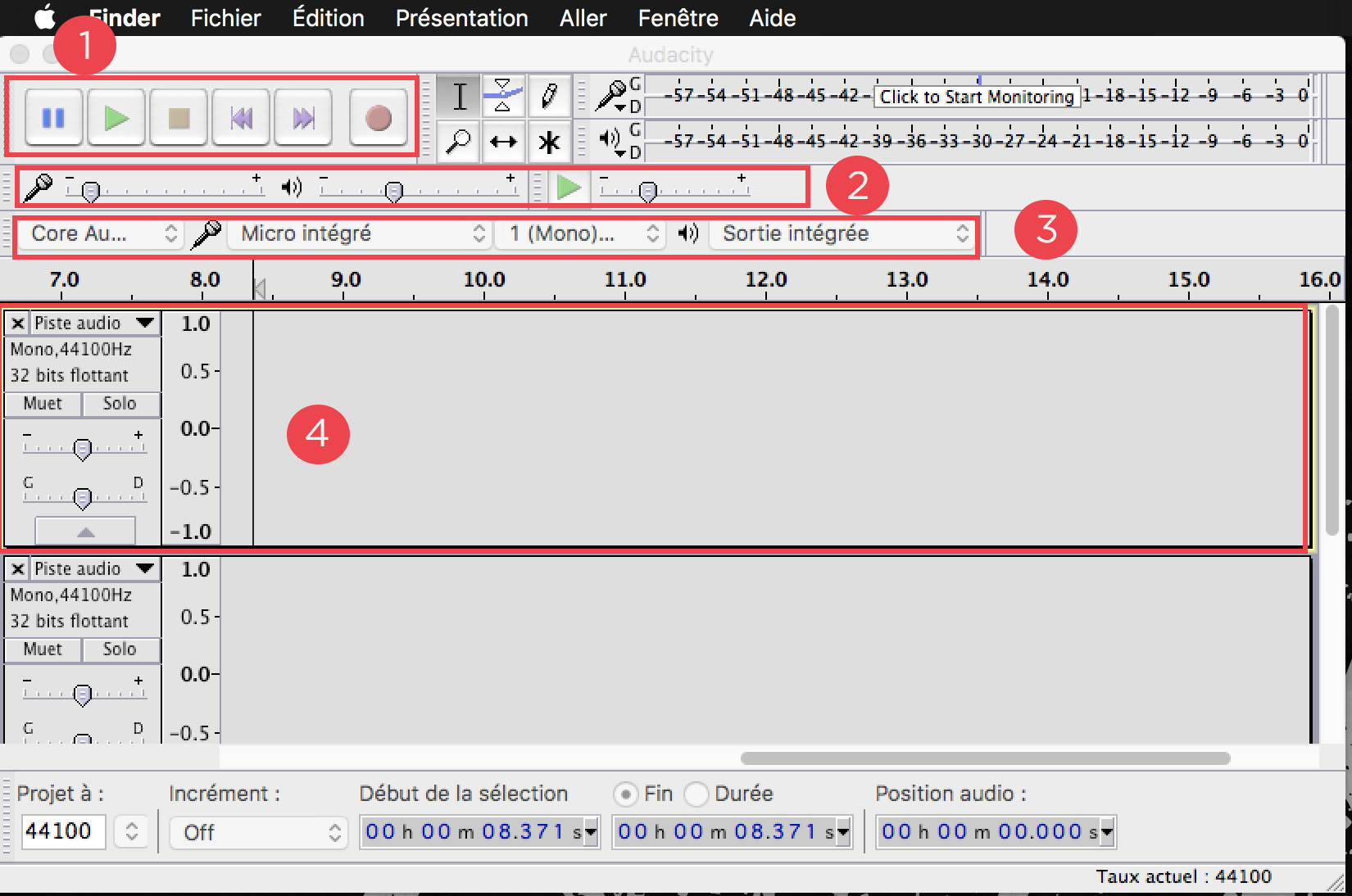Open the project rate stepper arrows
Viewport: 1352px width, 896px height.
point(132,832)
